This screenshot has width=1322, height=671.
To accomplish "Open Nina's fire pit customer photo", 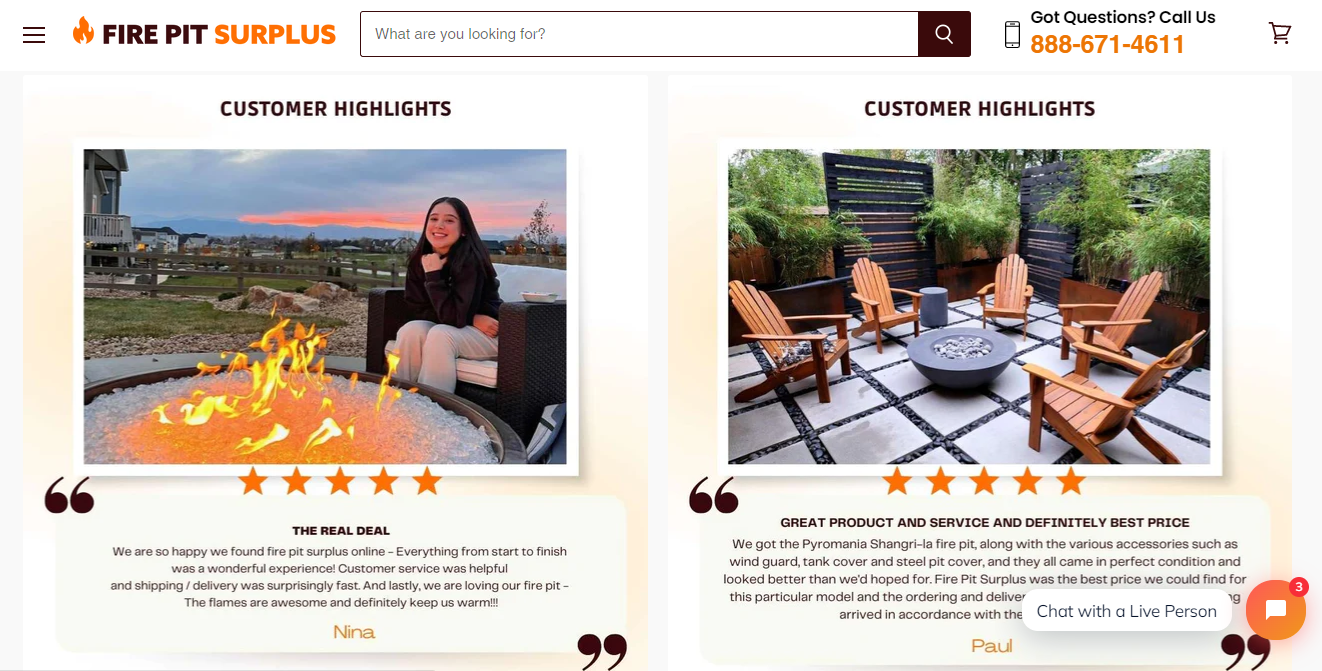I will (x=325, y=307).
